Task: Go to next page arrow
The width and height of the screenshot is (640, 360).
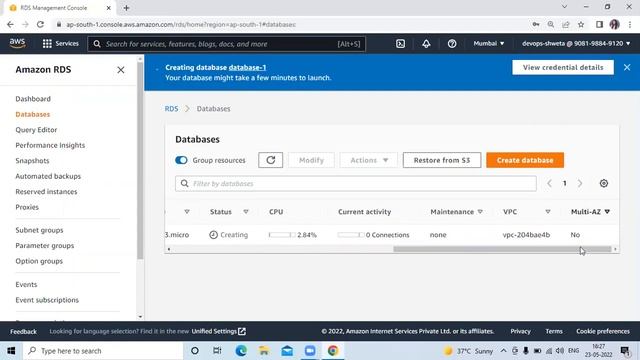Action: coord(580,184)
